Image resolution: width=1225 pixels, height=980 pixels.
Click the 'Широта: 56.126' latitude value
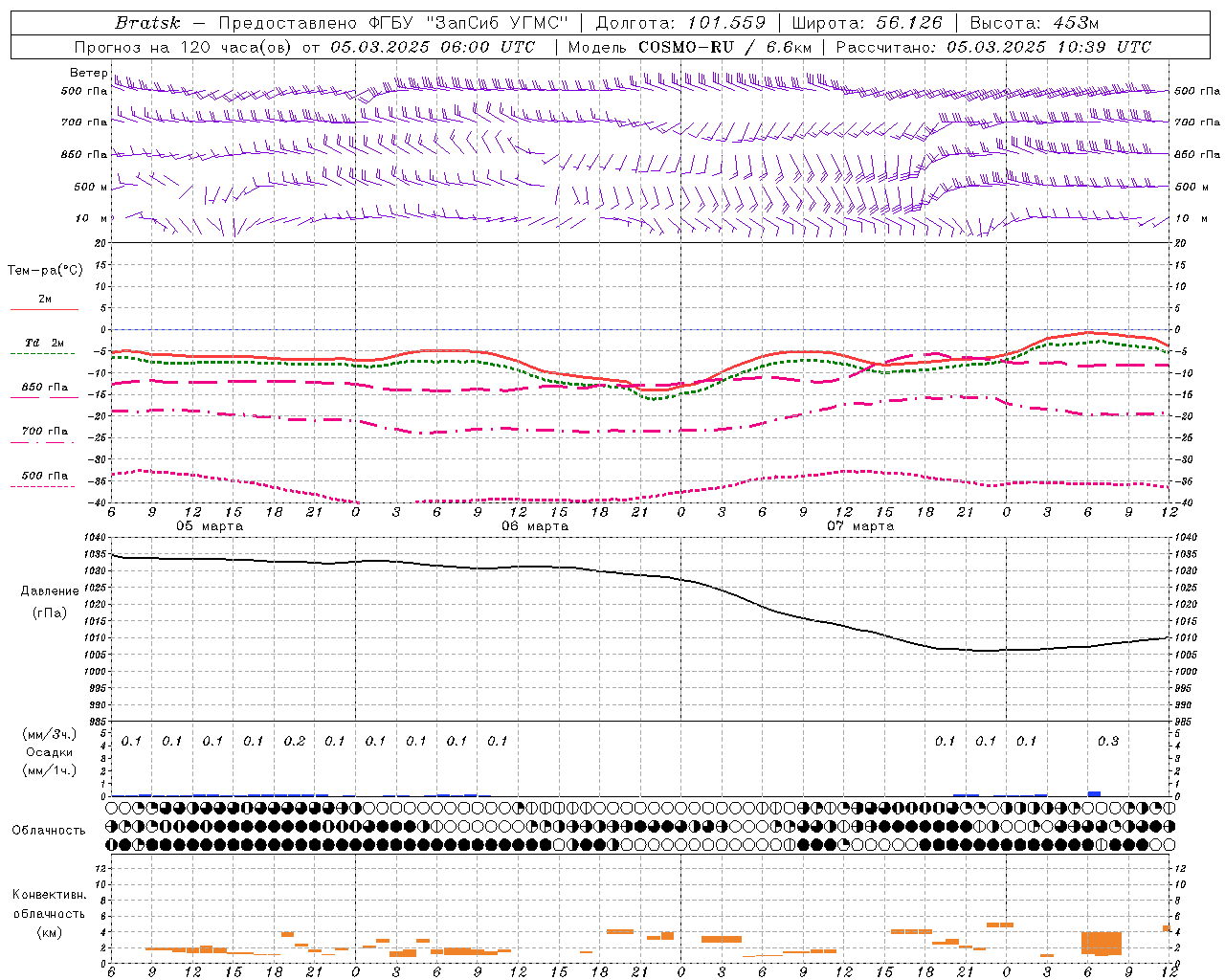[867, 23]
